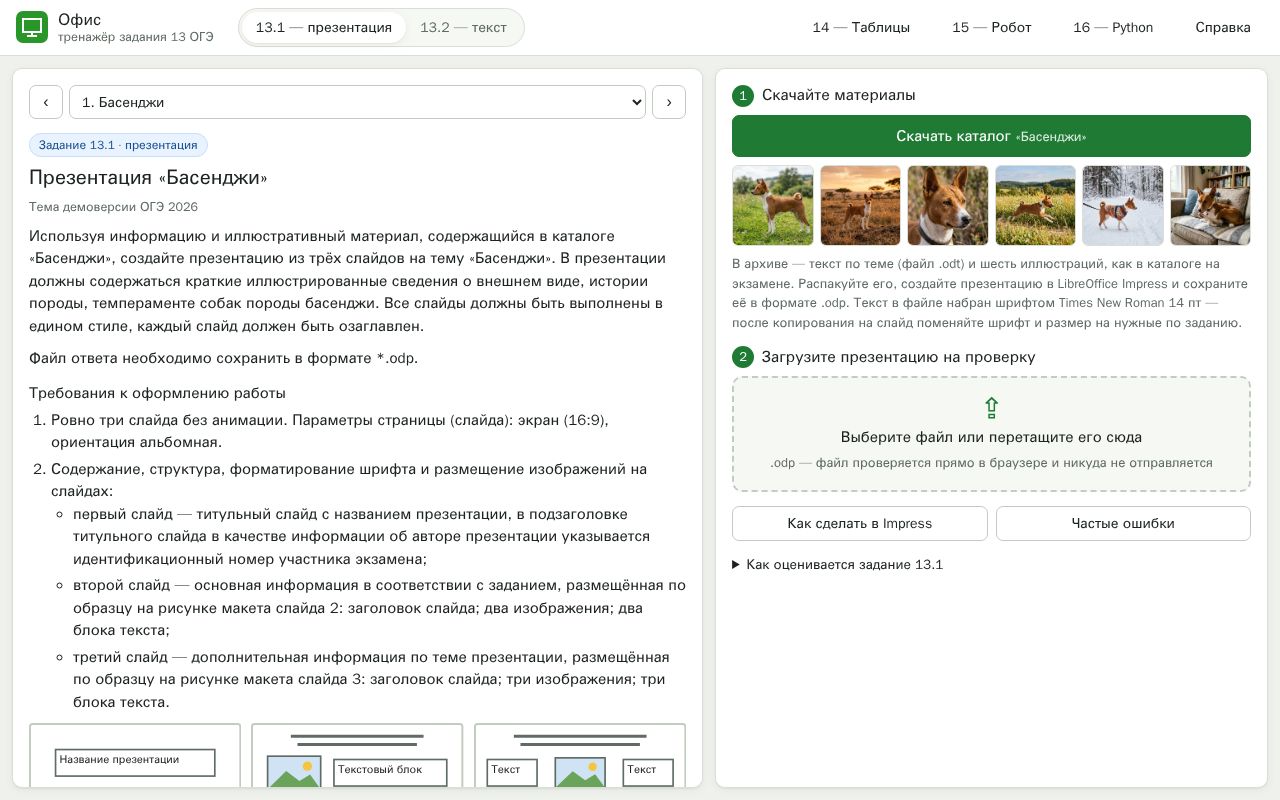
Task: Click the green Офис monitor logo icon
Action: [32, 28]
